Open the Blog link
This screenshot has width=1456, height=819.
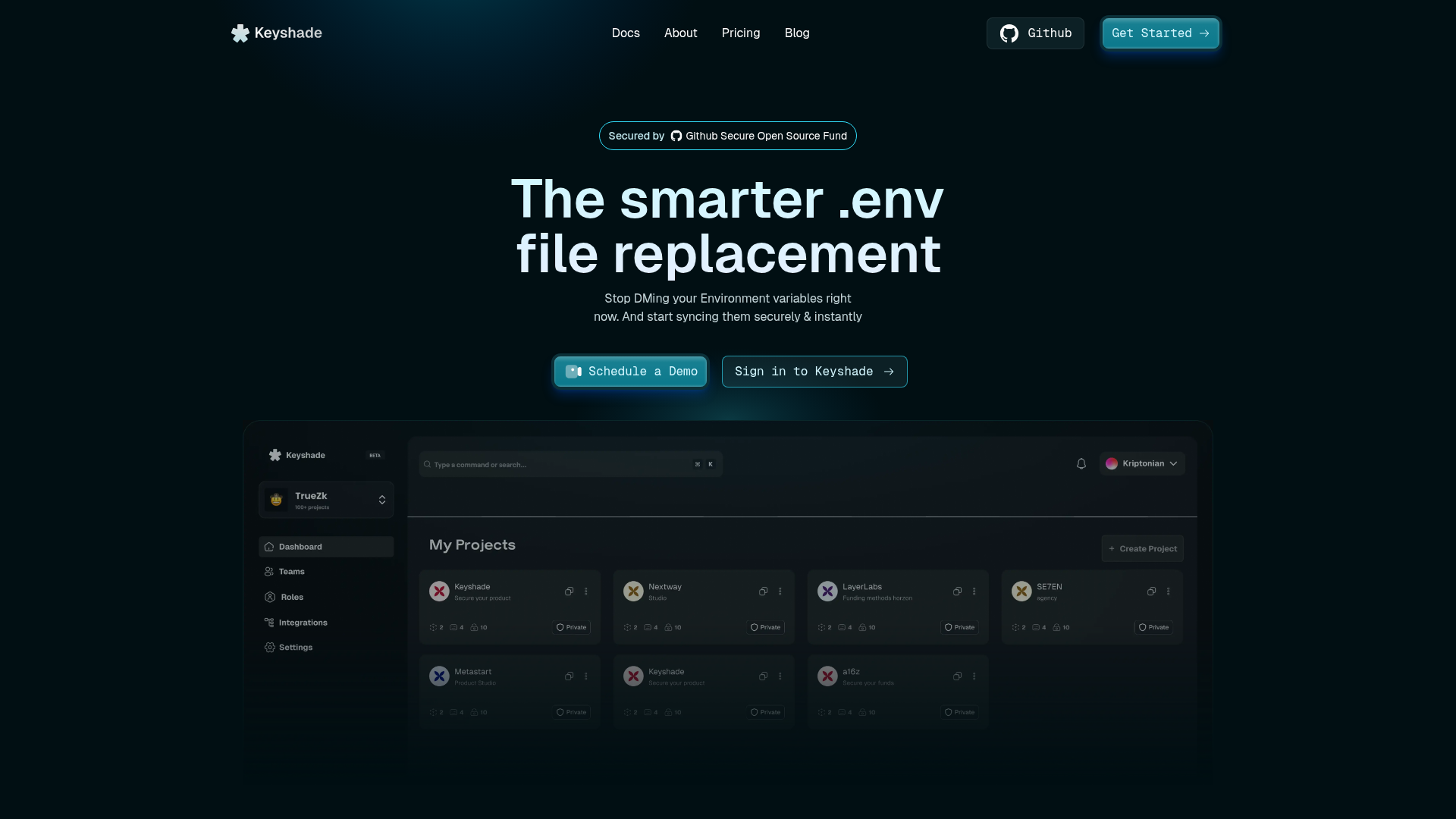coord(797,33)
